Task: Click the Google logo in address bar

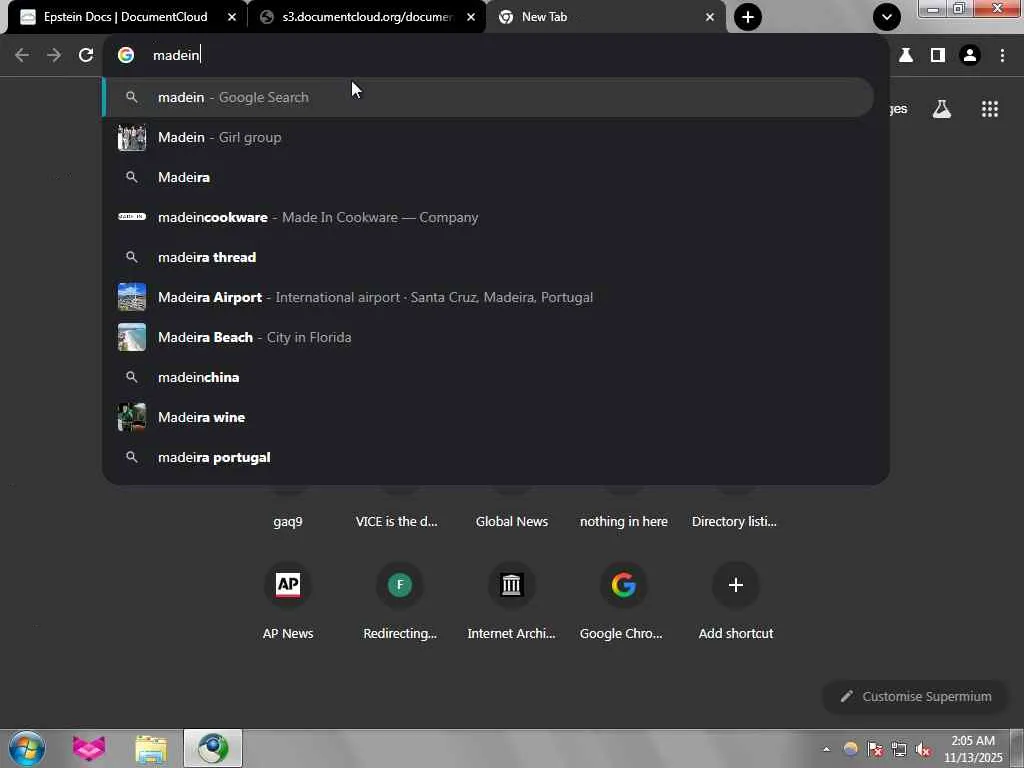Action: [x=126, y=56]
